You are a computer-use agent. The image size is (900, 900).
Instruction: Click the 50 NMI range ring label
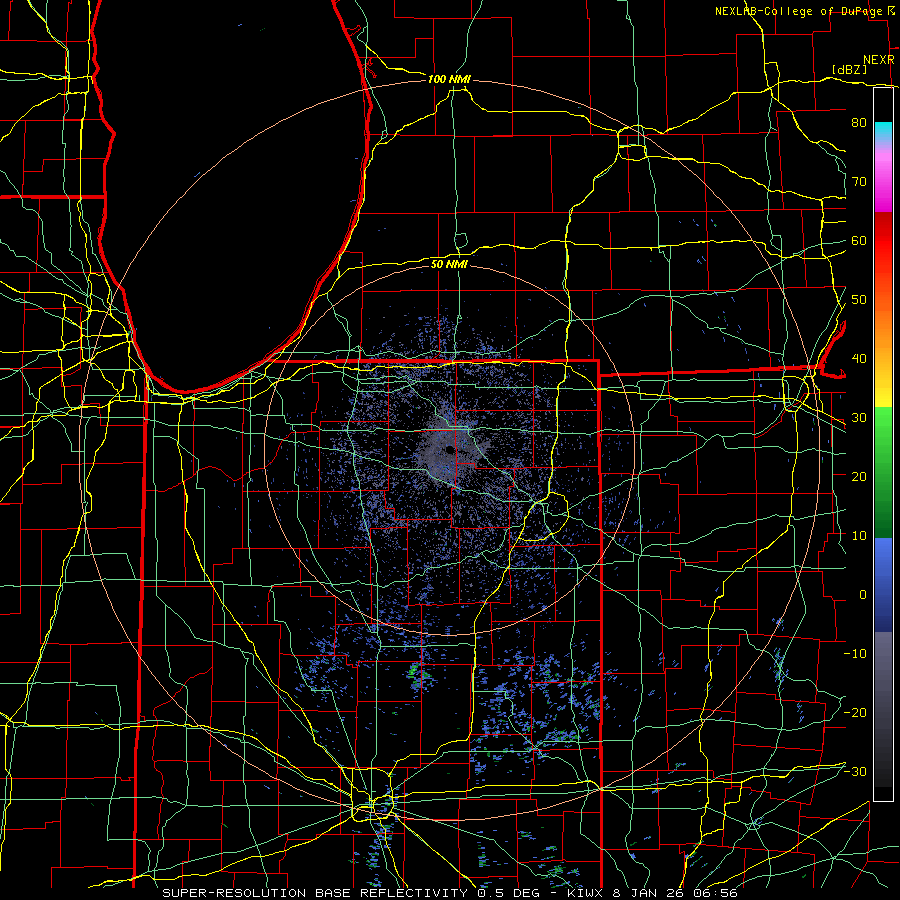(449, 264)
